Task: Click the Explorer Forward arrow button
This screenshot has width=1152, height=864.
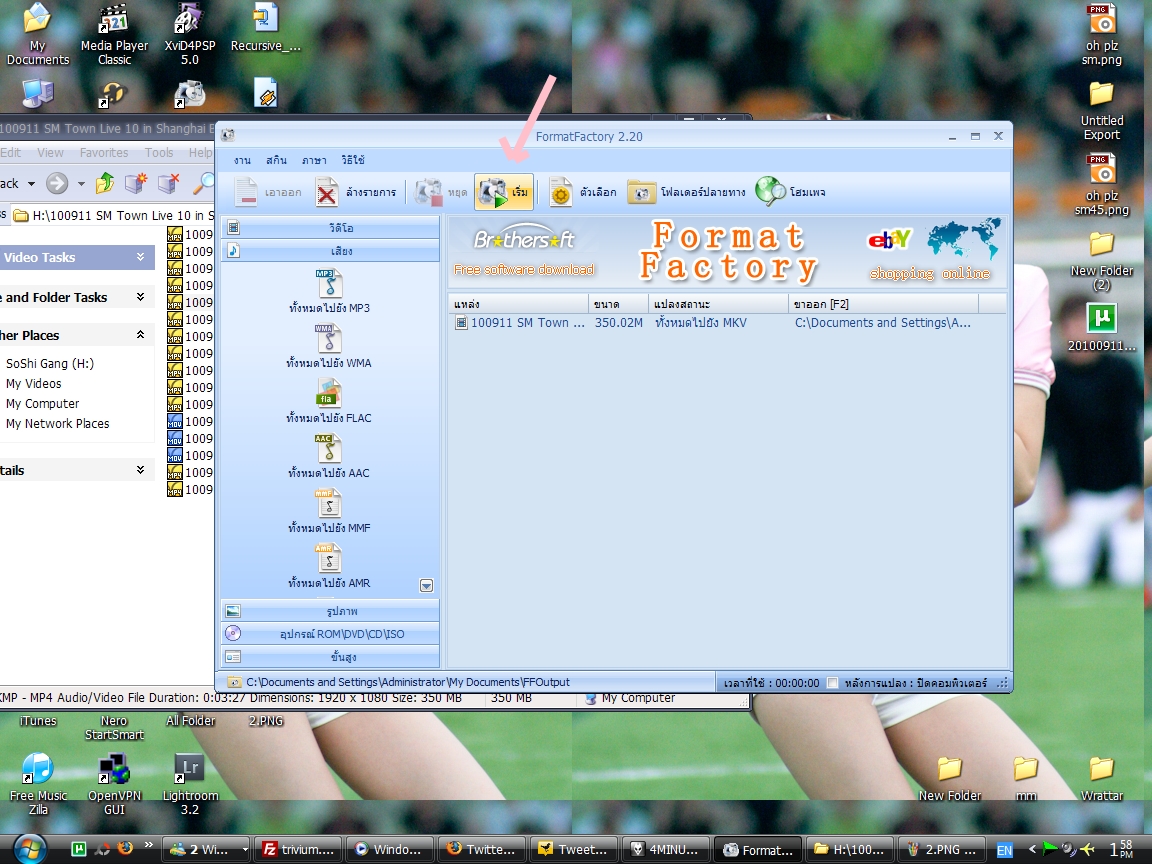Action: tap(57, 183)
